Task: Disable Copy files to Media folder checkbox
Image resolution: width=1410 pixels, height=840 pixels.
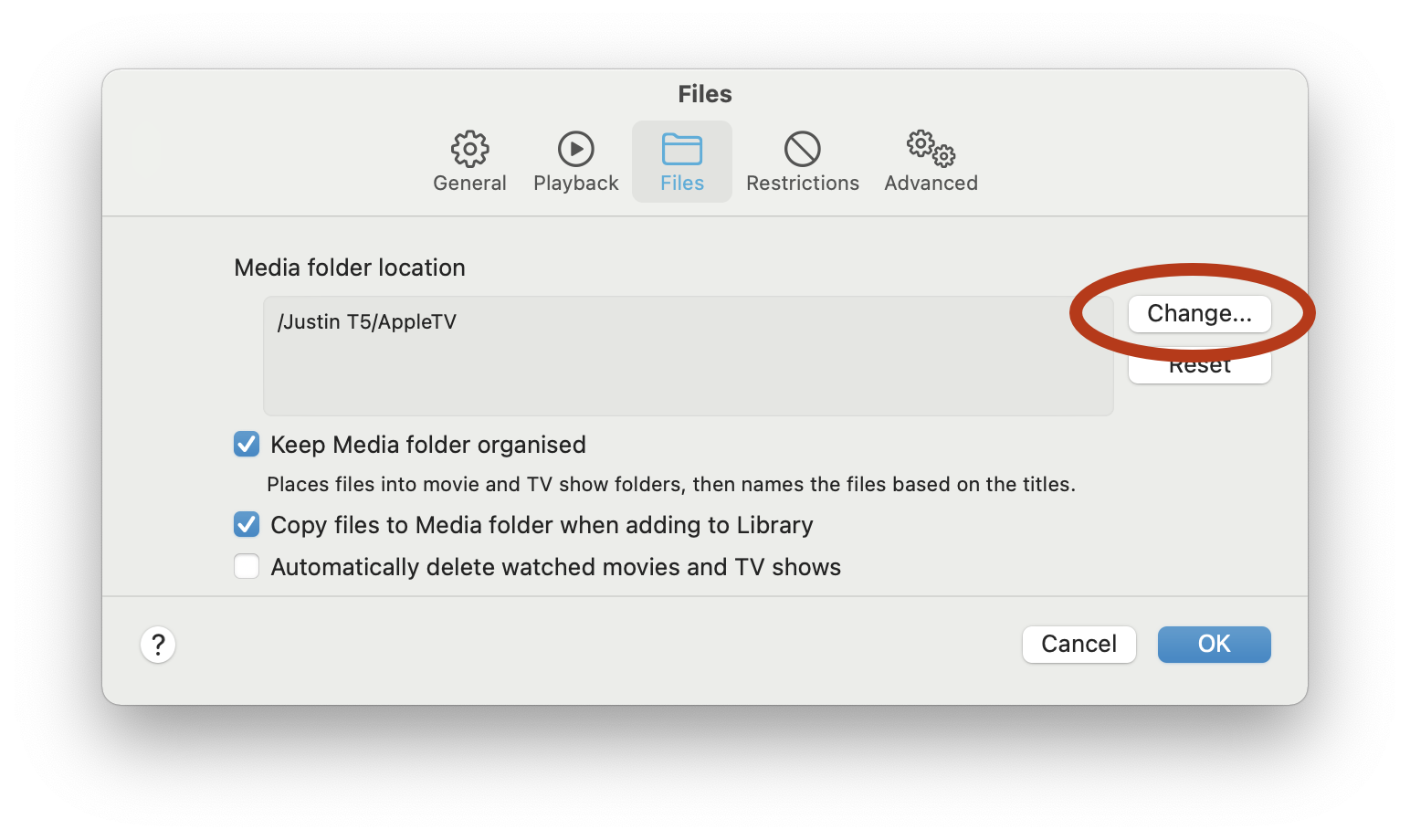Action: (247, 525)
